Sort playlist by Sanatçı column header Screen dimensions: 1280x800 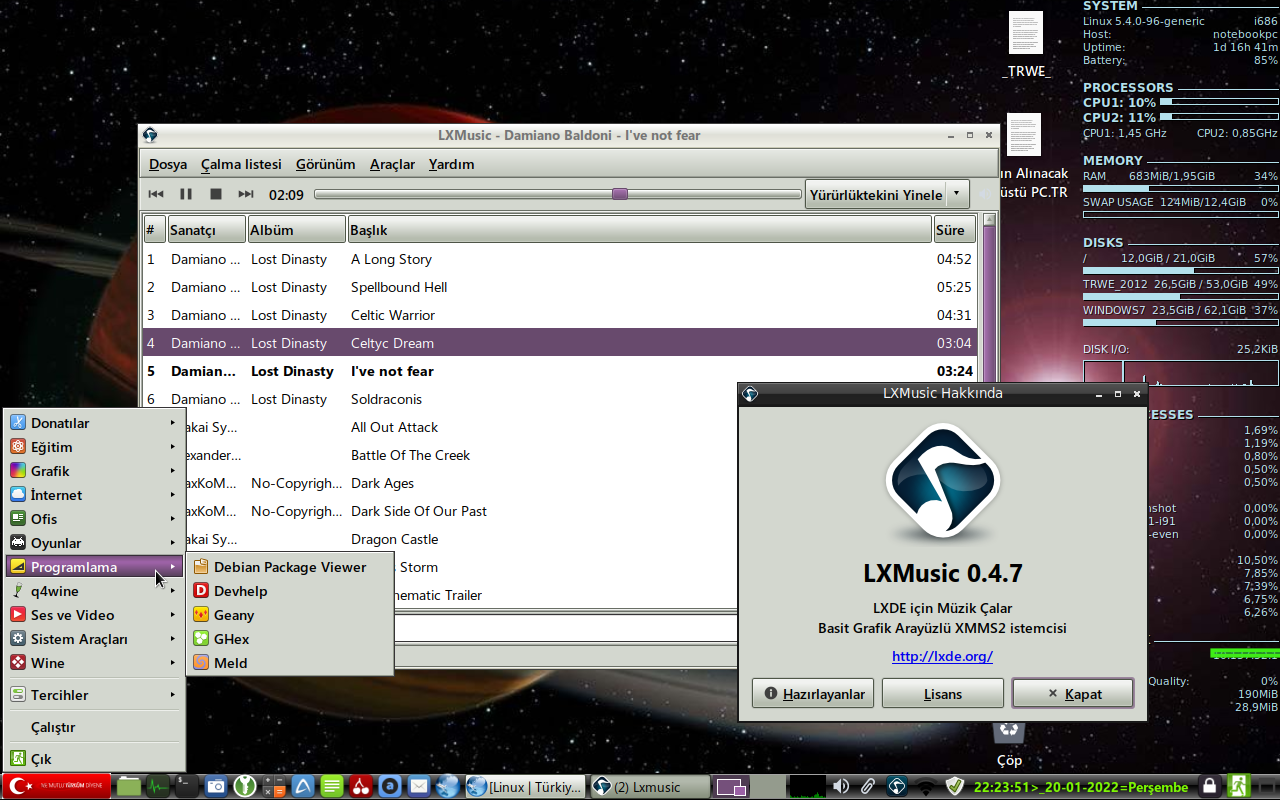(207, 230)
